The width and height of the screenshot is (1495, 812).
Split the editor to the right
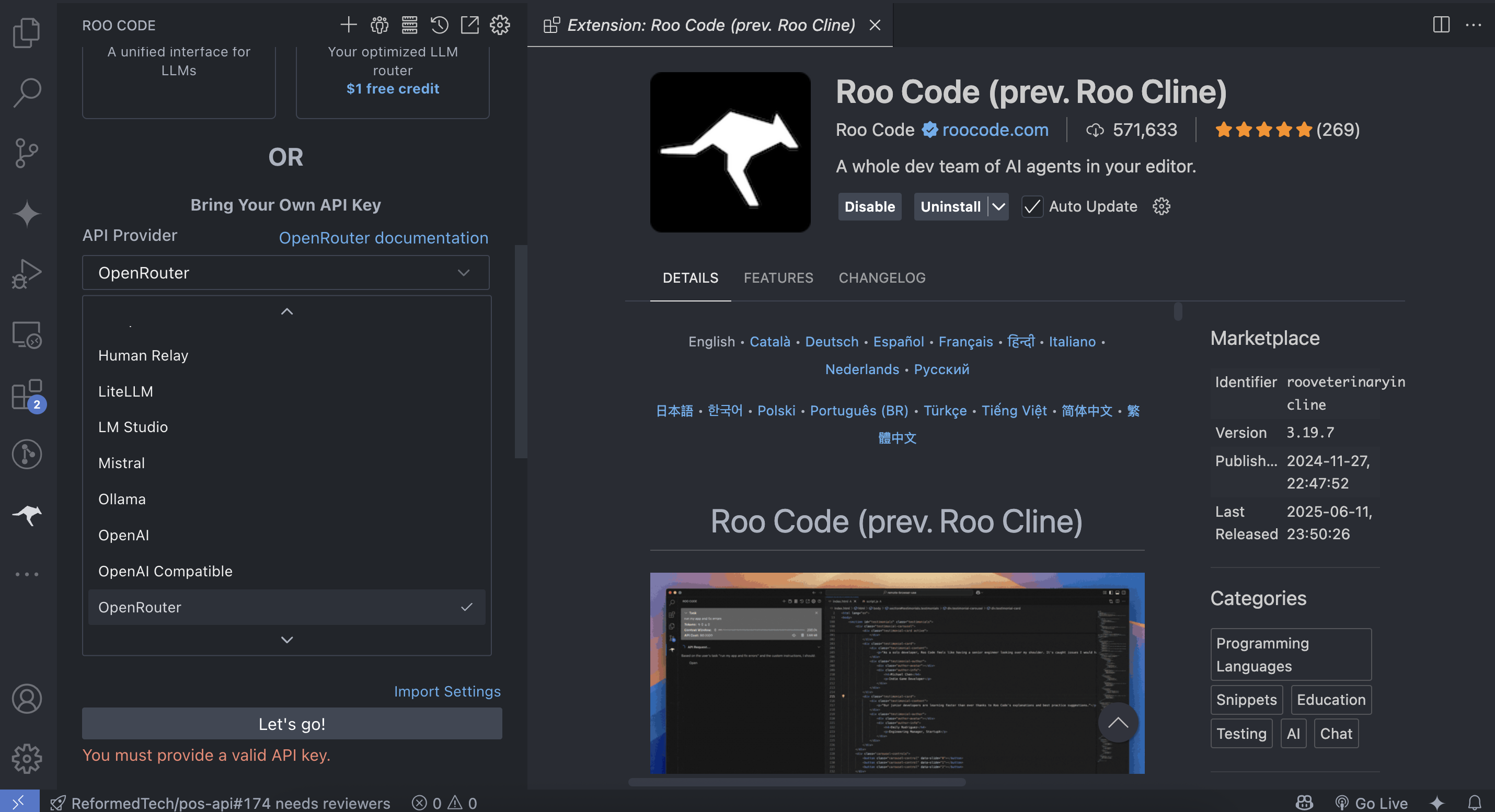tap(1441, 25)
